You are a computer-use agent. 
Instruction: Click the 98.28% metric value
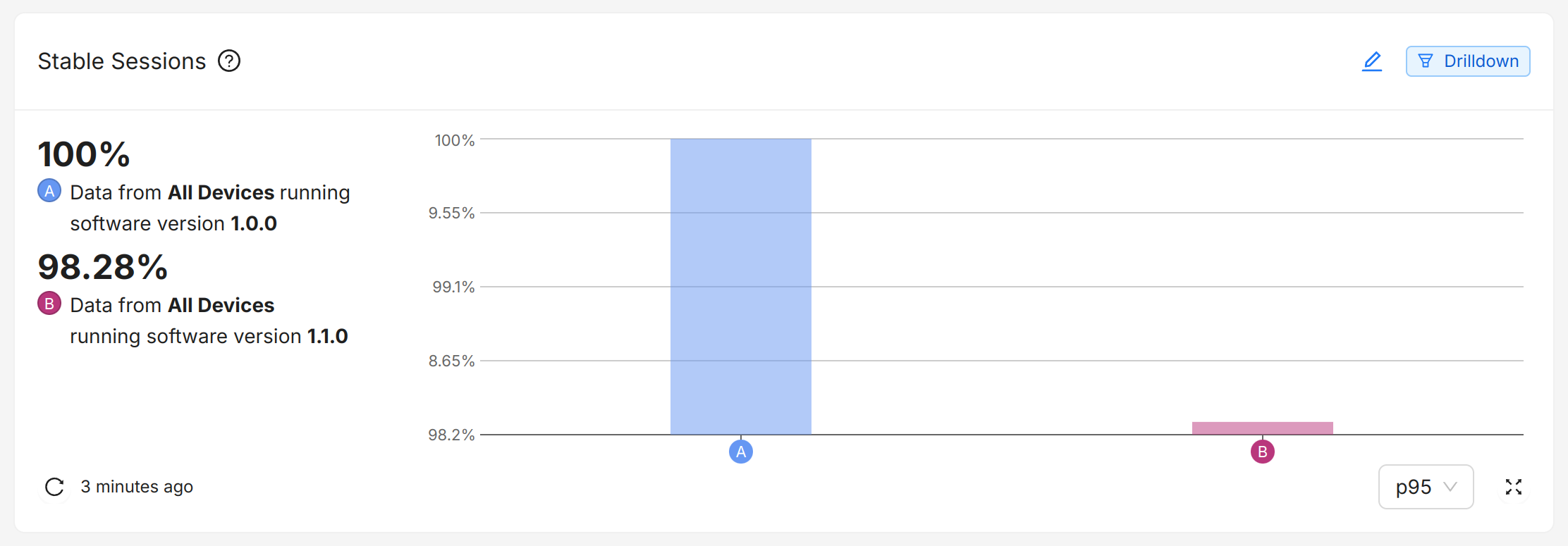[x=103, y=267]
